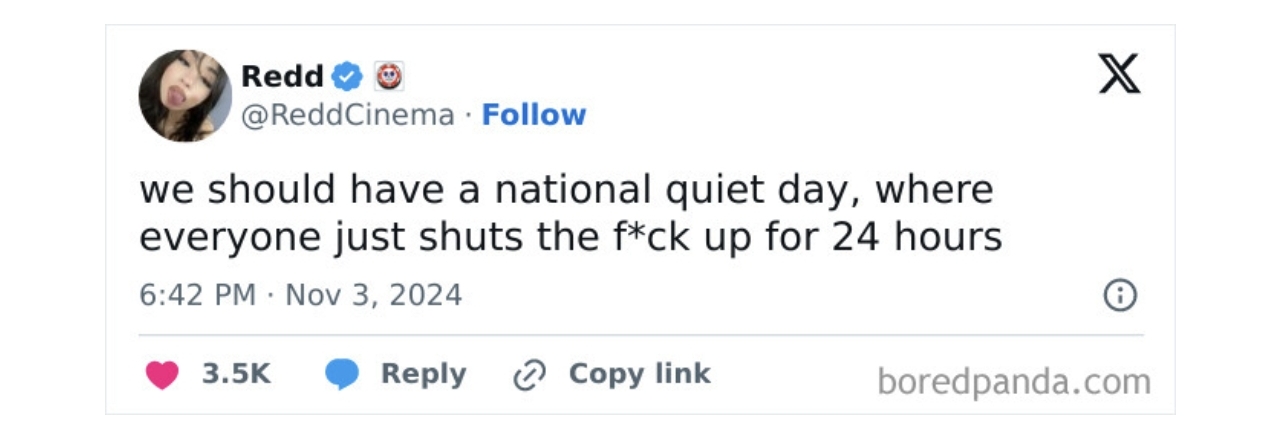This screenshot has height=442, width=1280.
Task: Like the tweet with the pink heart
Action: (162, 375)
